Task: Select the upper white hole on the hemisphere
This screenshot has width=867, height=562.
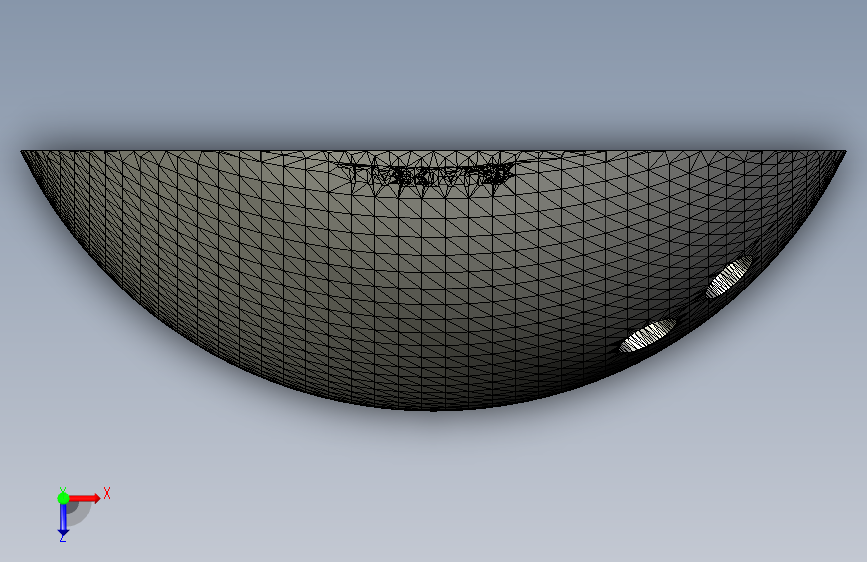Action: [729, 276]
